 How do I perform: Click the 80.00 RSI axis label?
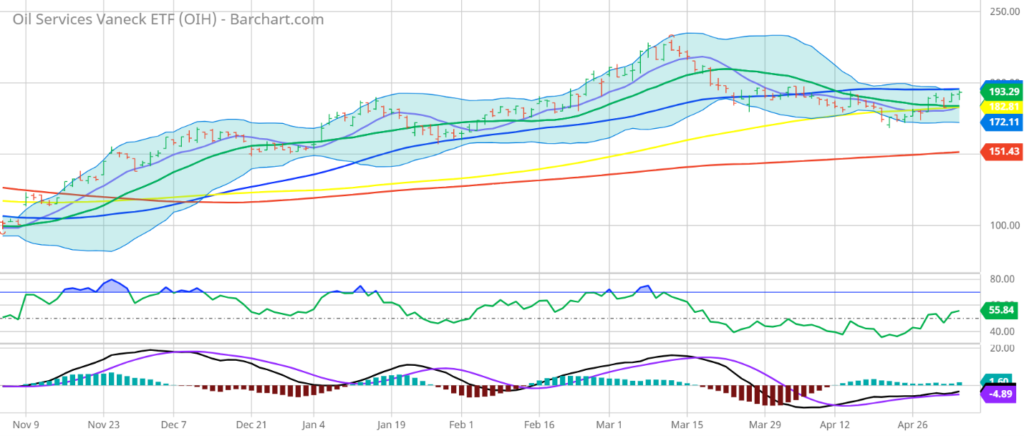[x=1001, y=279]
